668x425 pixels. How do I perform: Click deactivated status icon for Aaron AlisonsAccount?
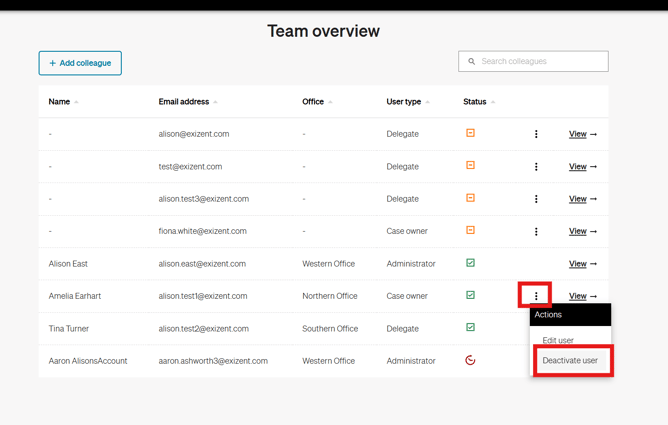click(470, 360)
